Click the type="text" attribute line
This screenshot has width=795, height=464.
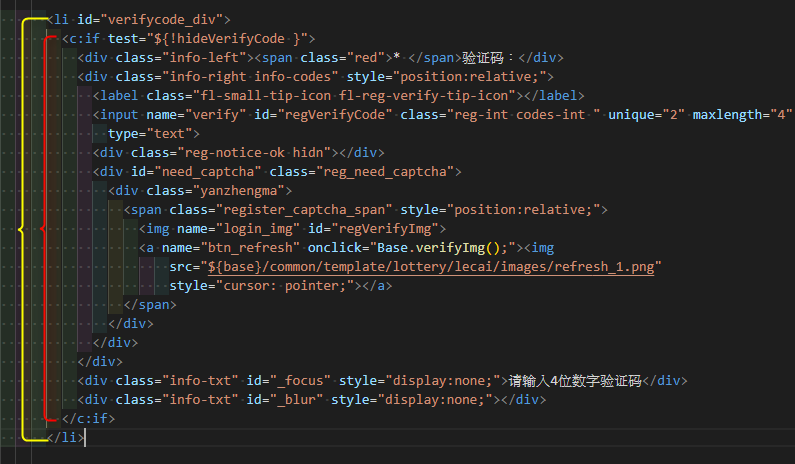tap(150, 134)
